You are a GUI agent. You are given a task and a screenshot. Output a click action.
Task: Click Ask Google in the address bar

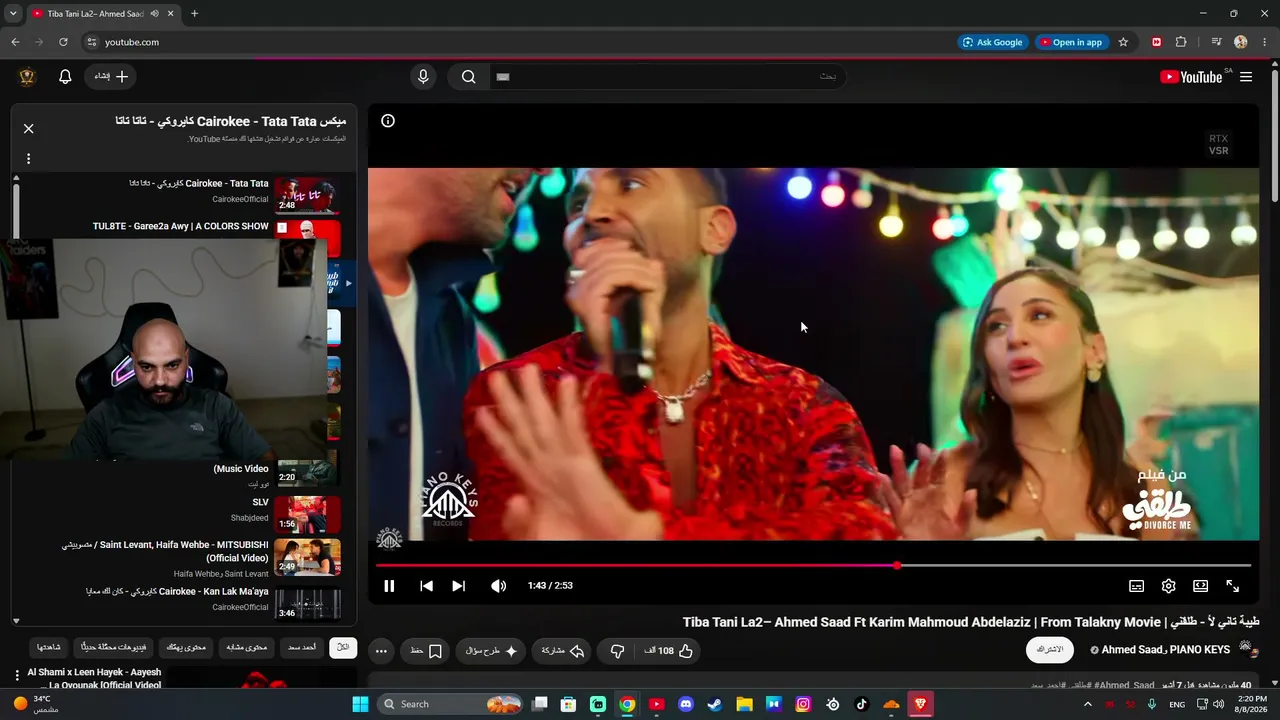[x=993, y=42]
